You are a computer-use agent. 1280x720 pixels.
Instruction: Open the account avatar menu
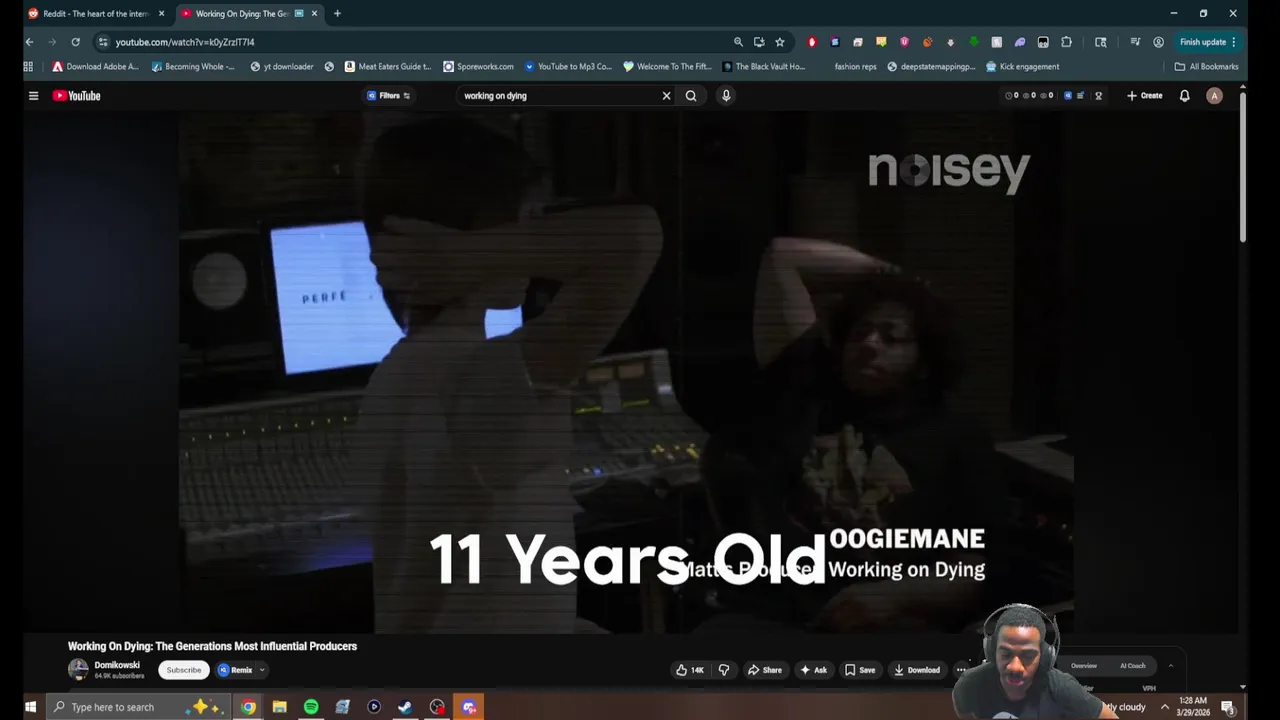click(x=1214, y=96)
